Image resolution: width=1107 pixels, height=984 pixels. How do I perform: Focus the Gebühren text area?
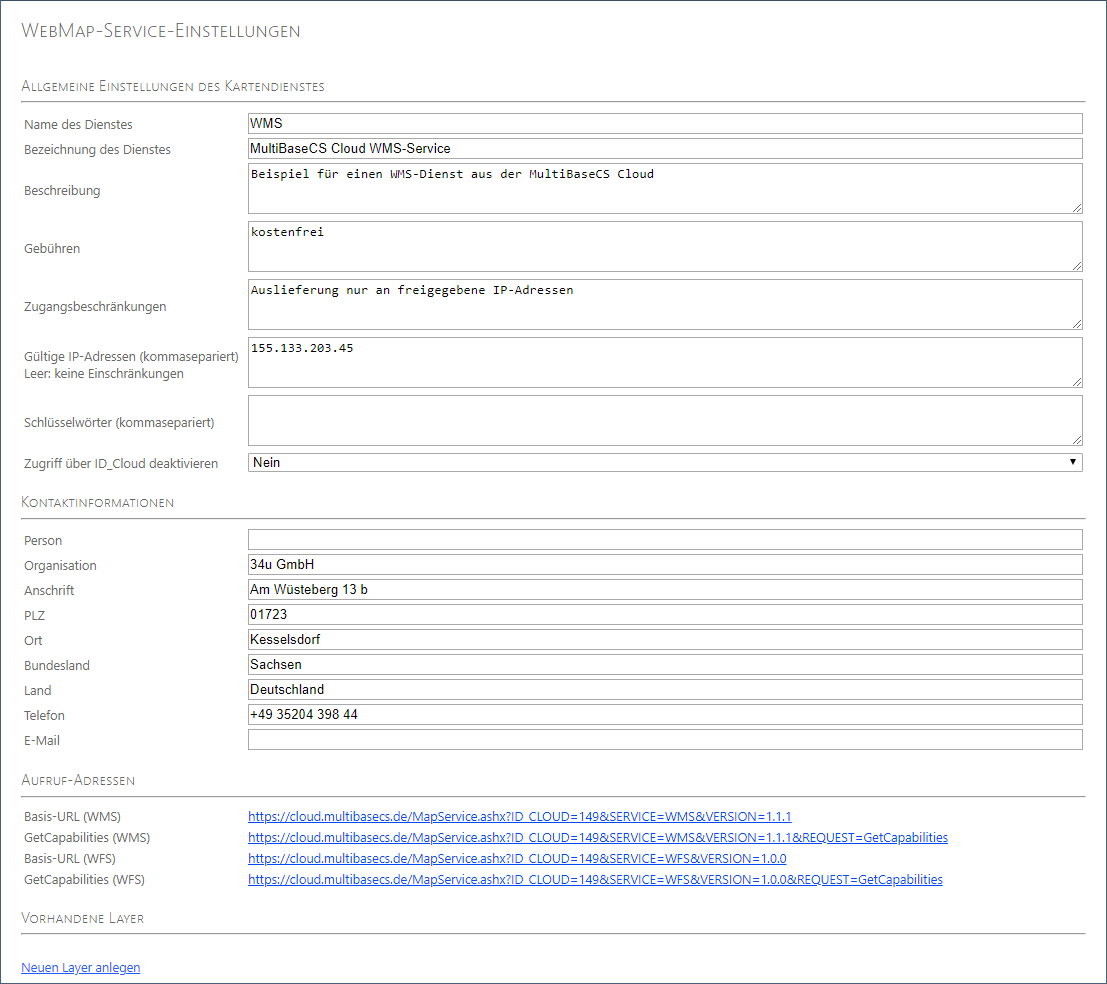click(x=664, y=247)
